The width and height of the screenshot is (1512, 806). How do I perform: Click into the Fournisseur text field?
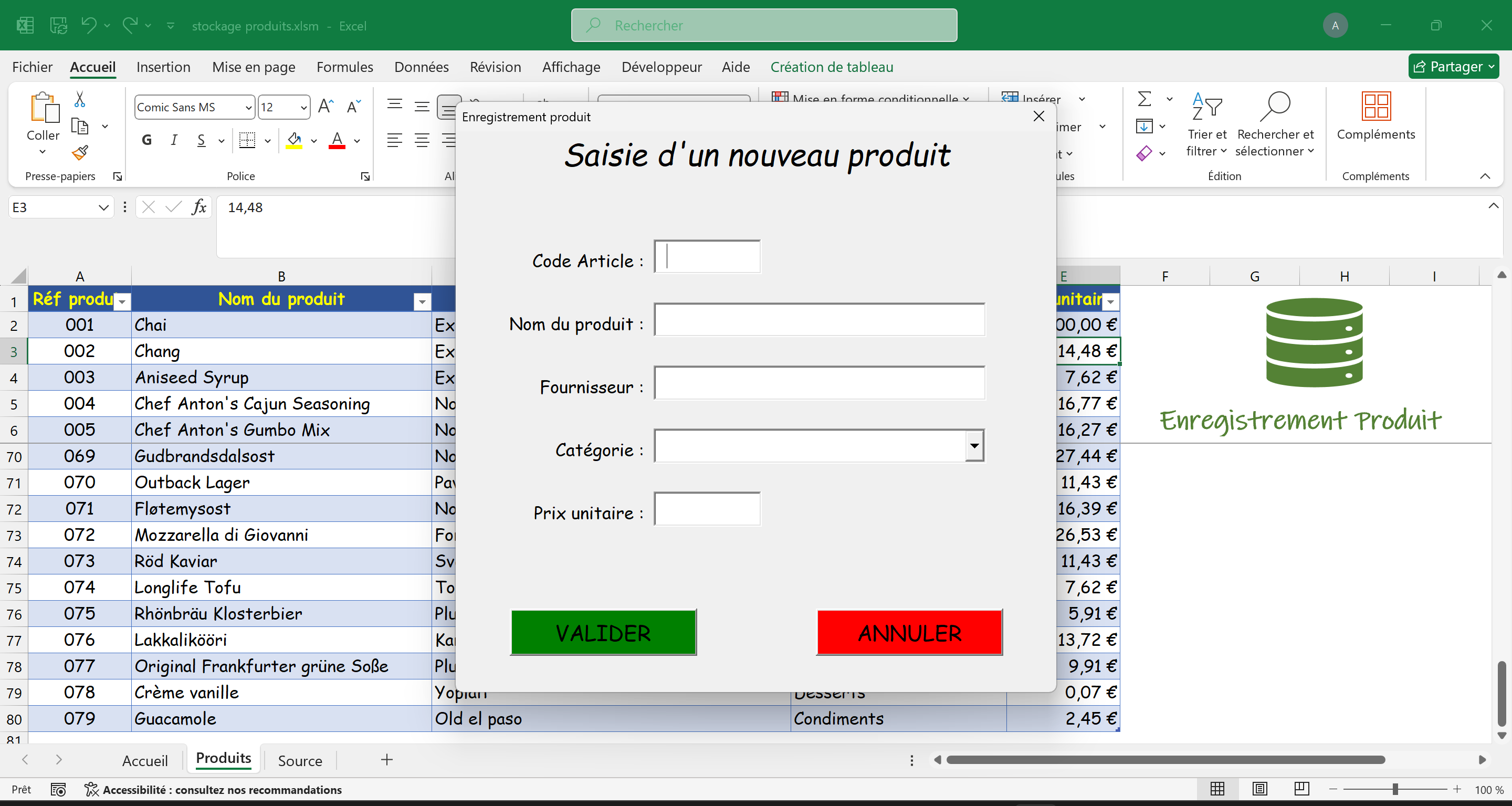819,383
